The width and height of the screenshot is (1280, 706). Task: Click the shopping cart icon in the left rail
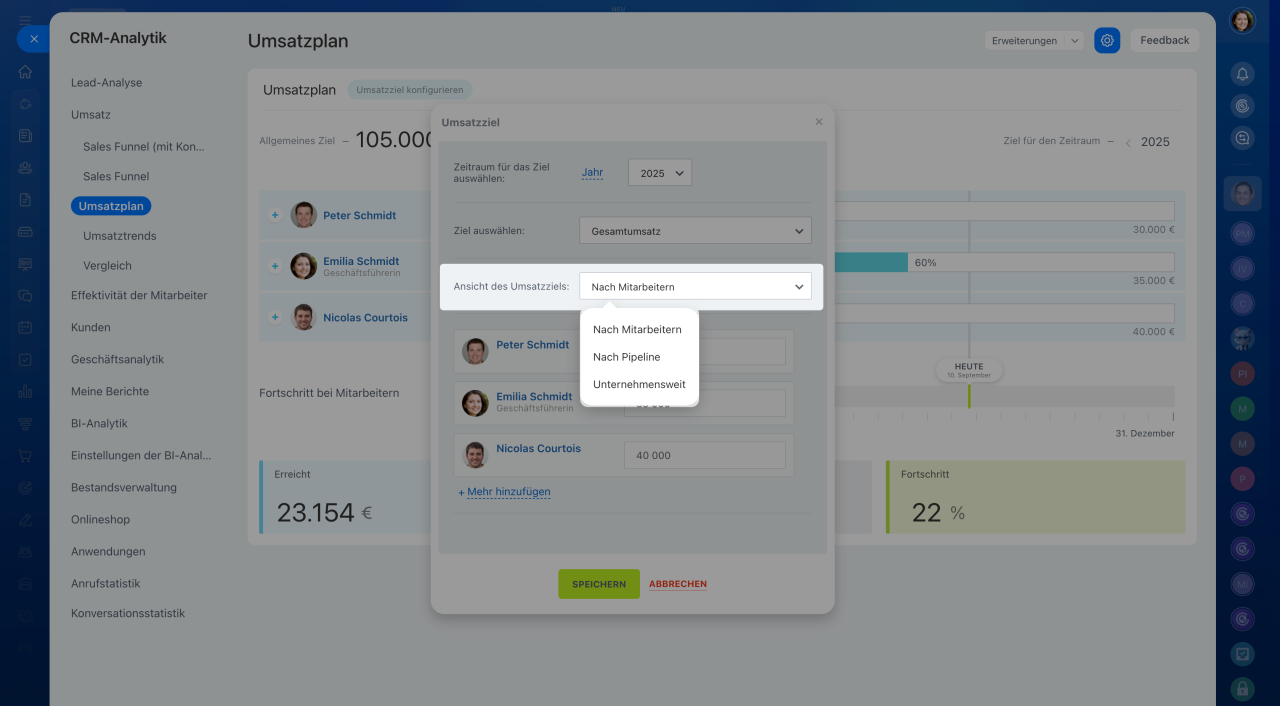click(x=25, y=456)
